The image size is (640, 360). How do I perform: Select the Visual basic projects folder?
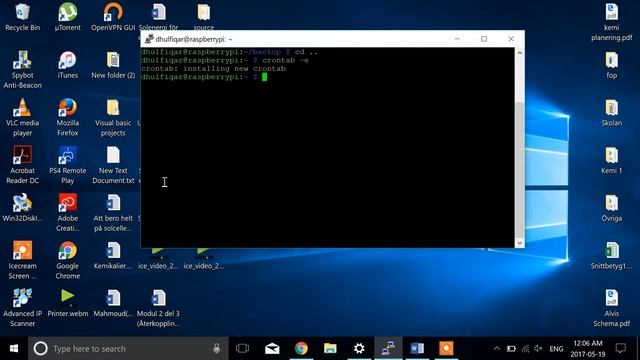[x=113, y=118]
